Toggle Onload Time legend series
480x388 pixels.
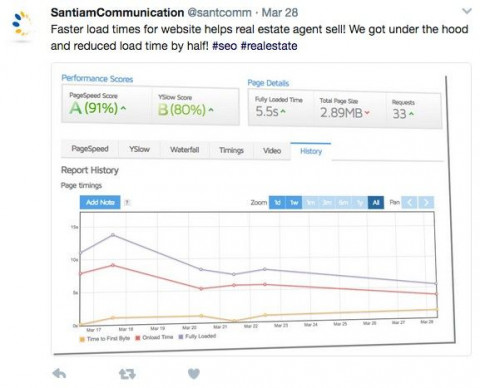[x=154, y=337]
